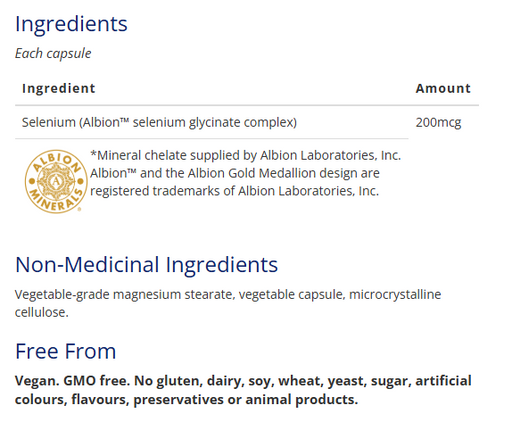512x422 pixels.
Task: Click the Ingredient column header
Action: click(59, 88)
